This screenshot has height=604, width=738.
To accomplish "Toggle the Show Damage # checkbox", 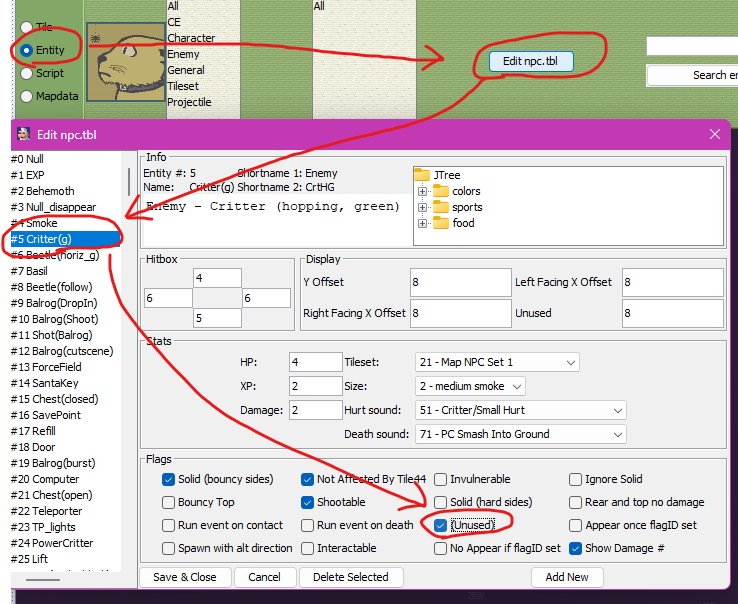I will [576, 548].
